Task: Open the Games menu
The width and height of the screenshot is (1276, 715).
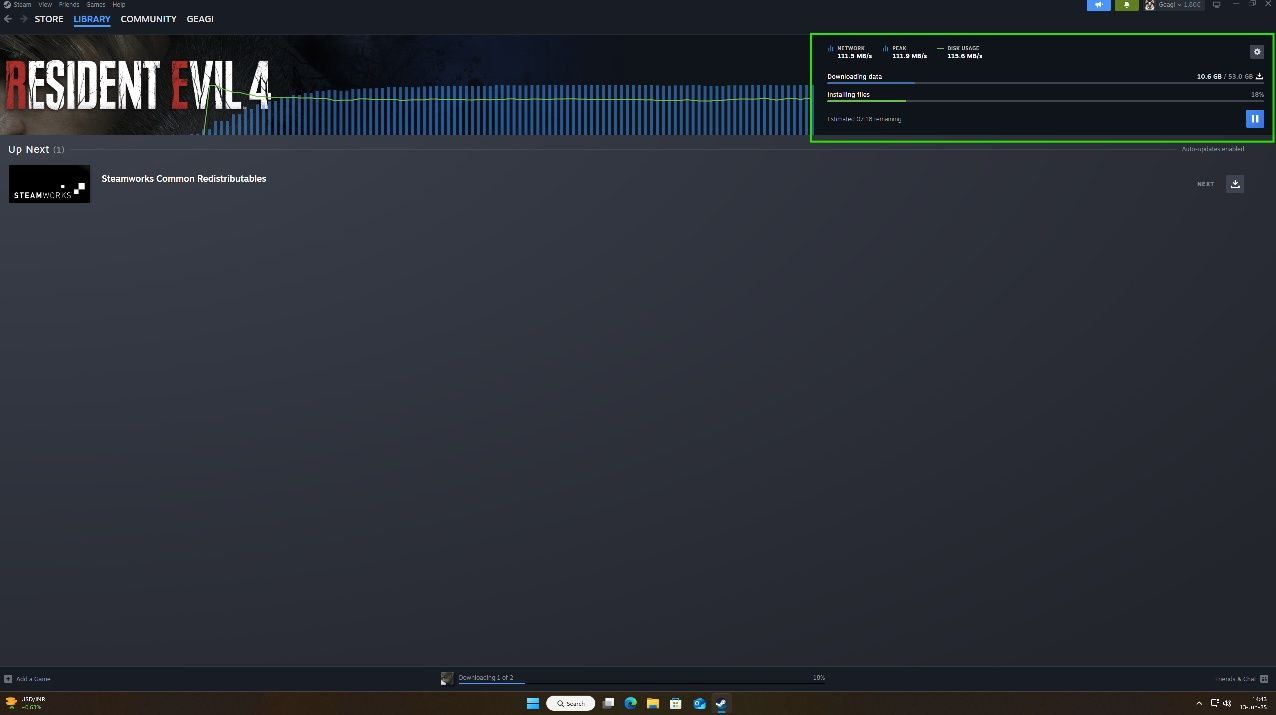Action: click(96, 5)
